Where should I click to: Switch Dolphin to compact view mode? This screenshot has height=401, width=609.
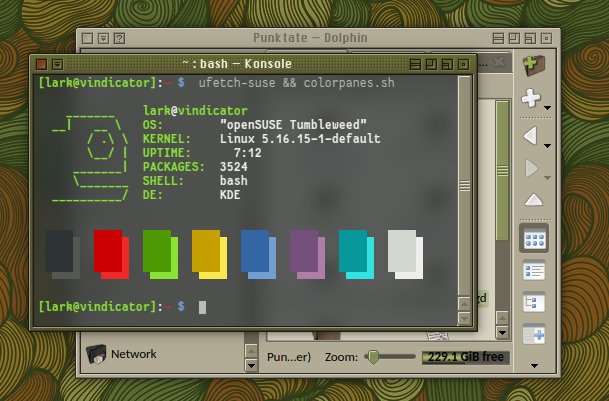pos(534,270)
